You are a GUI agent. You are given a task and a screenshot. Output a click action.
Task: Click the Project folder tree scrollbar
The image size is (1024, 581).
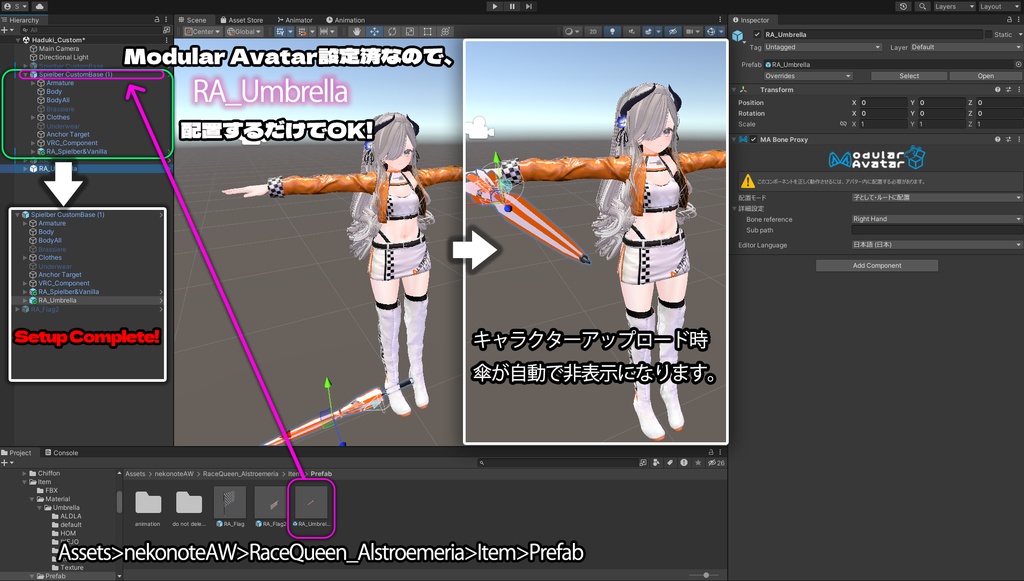tap(119, 502)
